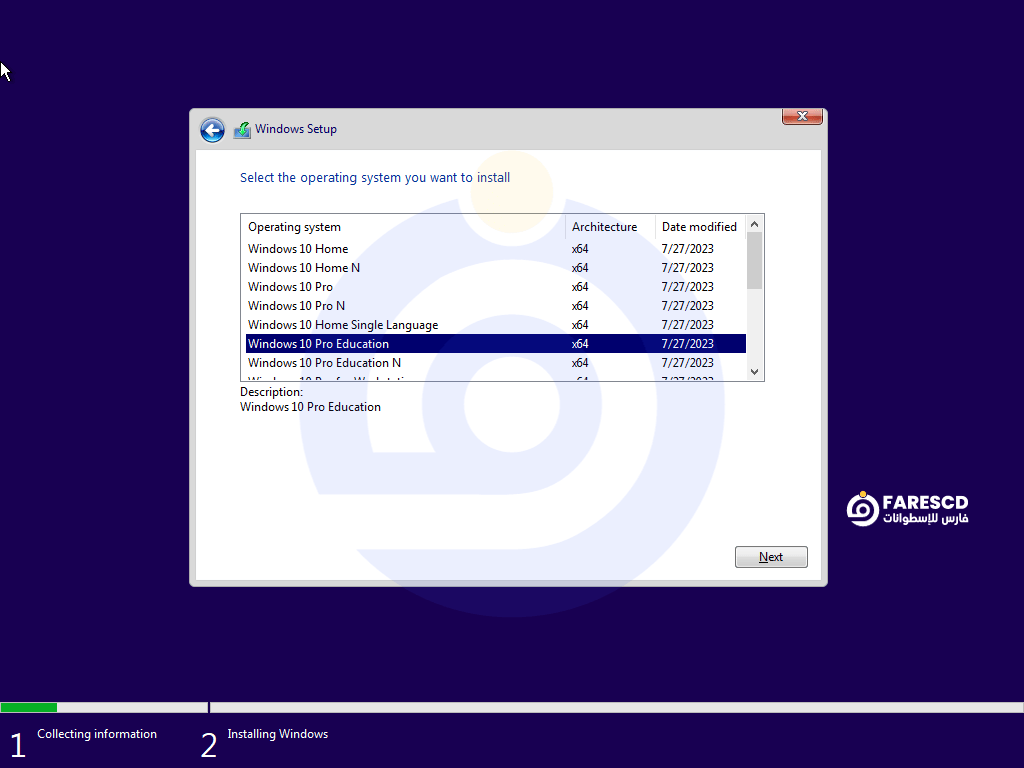Click Next to continue setup
The image size is (1024, 768).
pos(771,557)
